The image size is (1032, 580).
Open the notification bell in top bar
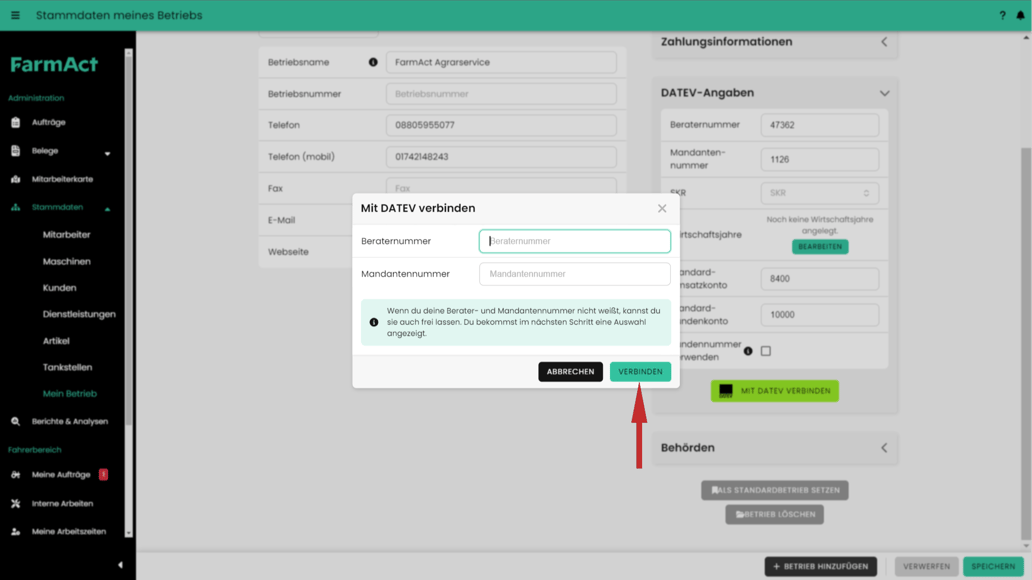1021,15
